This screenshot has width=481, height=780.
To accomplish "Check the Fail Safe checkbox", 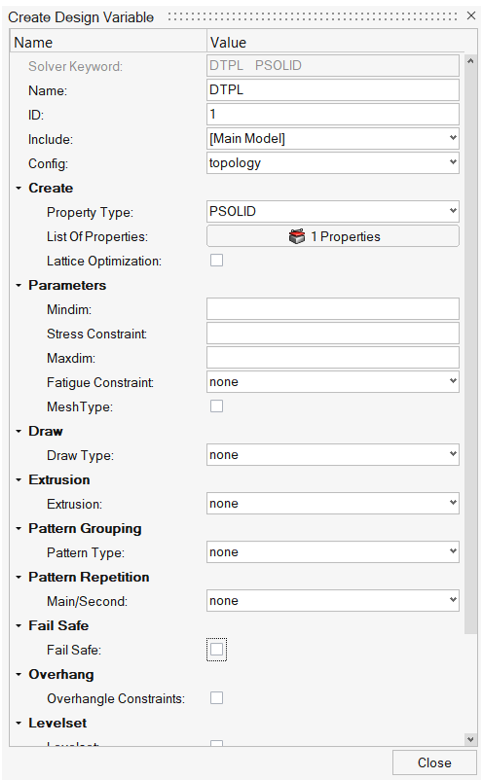I will pyautogui.click(x=216, y=649).
